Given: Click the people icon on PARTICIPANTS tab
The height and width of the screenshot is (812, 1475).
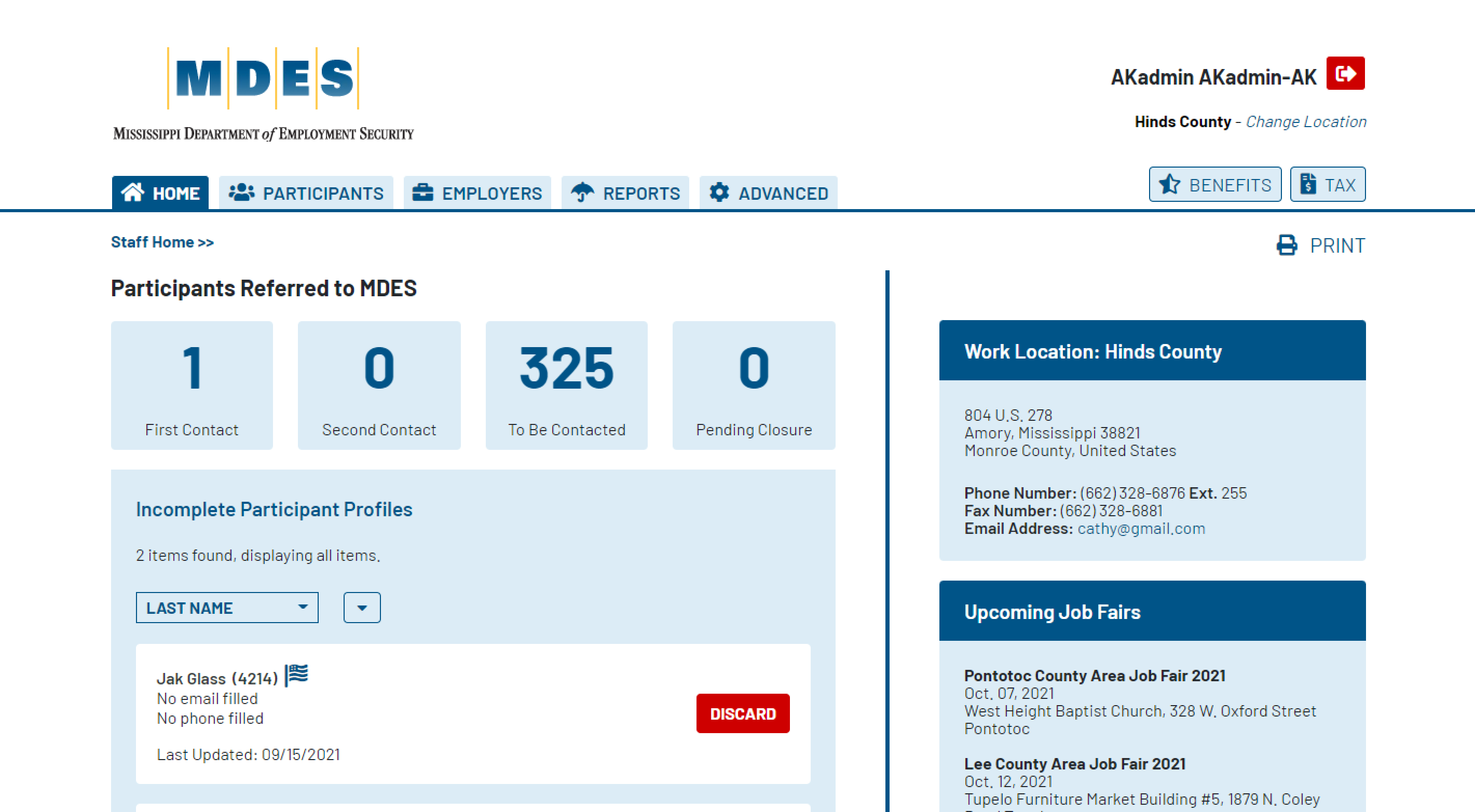Looking at the screenshot, I should click(x=241, y=192).
